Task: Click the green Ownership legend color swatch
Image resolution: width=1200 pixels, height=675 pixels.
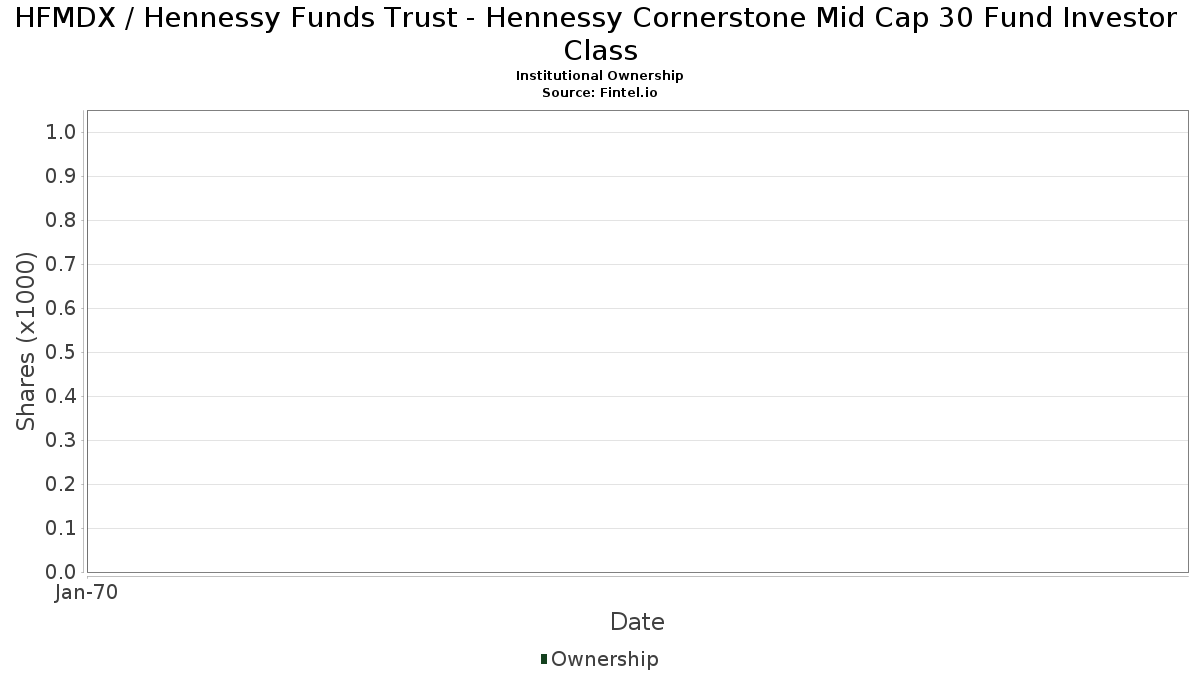Action: point(544,659)
